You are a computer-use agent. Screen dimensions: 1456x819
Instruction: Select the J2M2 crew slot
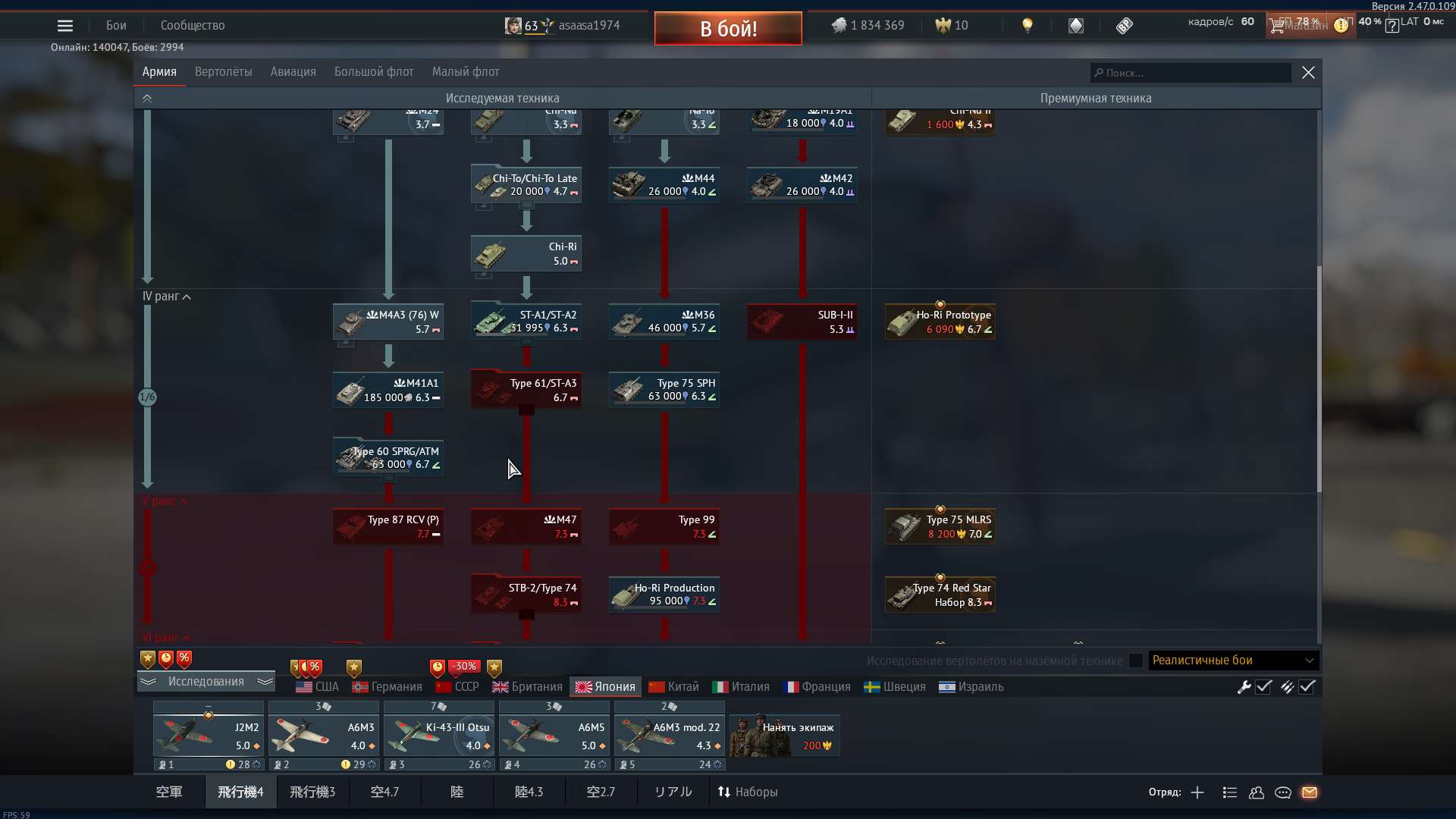point(209,736)
